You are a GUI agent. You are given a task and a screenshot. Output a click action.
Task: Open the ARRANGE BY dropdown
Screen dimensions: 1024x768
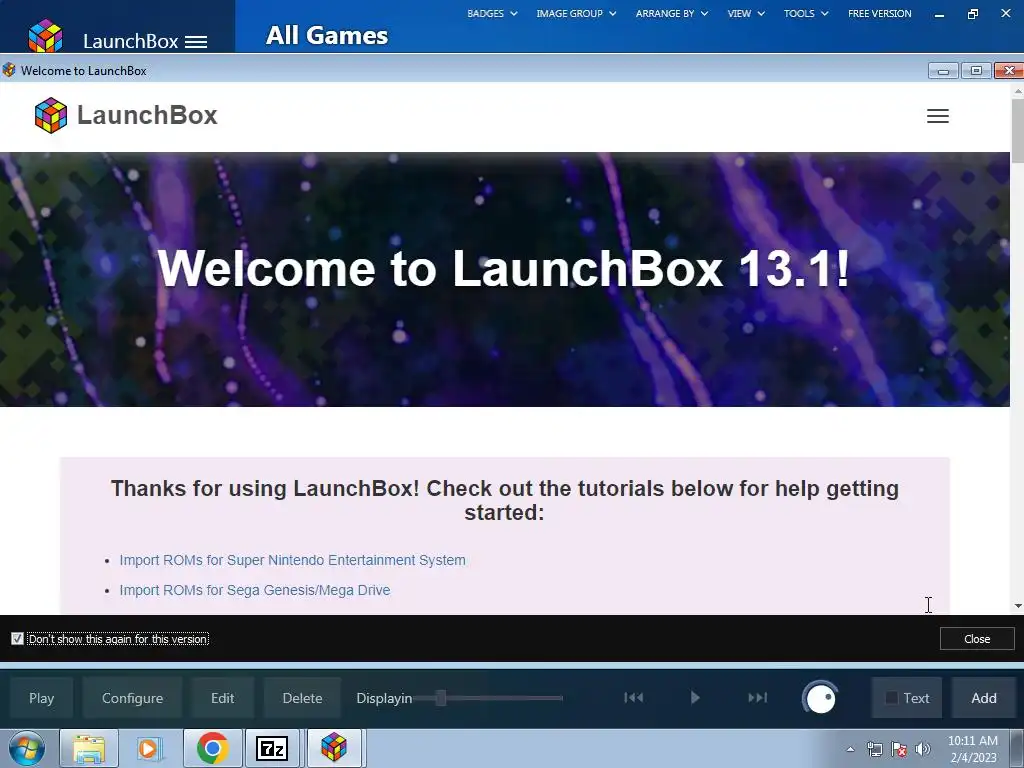[x=671, y=13]
